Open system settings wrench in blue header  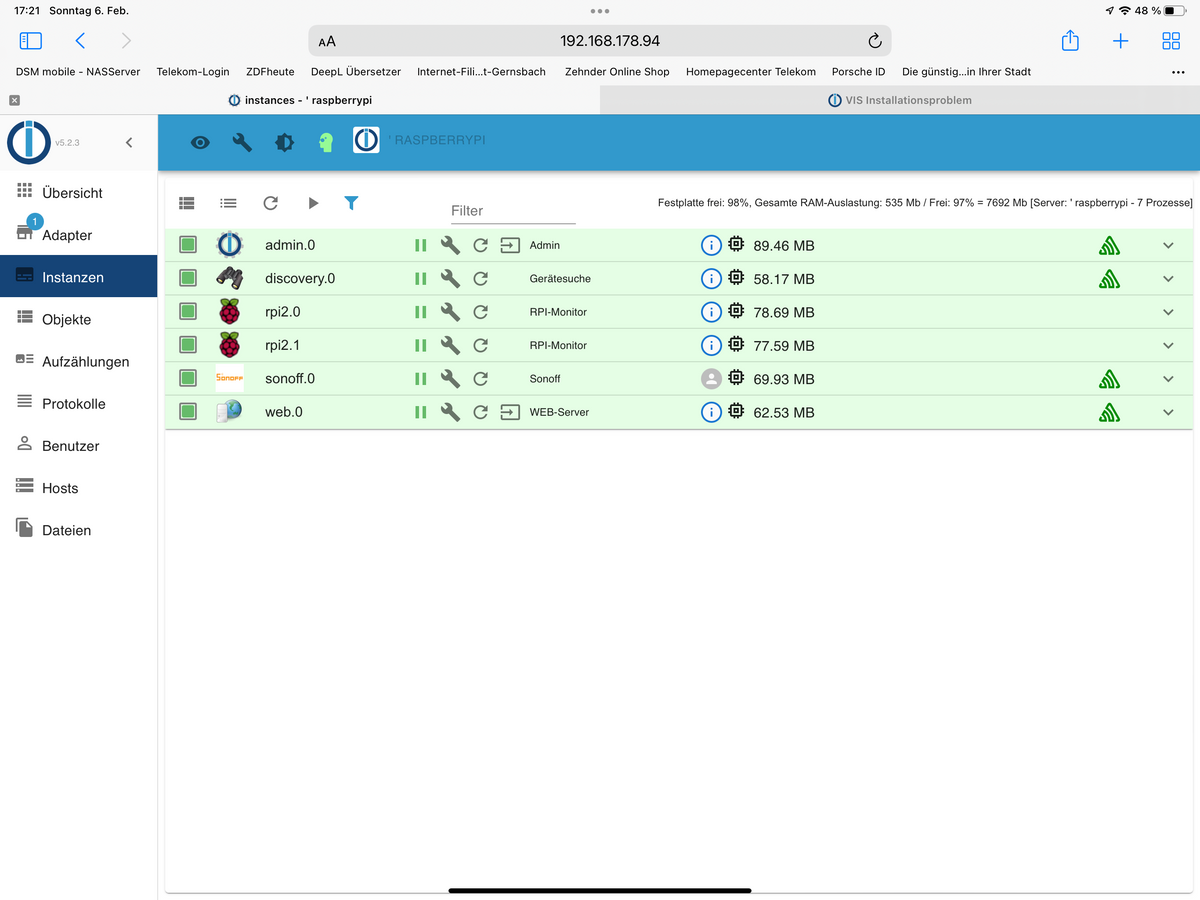pos(242,142)
